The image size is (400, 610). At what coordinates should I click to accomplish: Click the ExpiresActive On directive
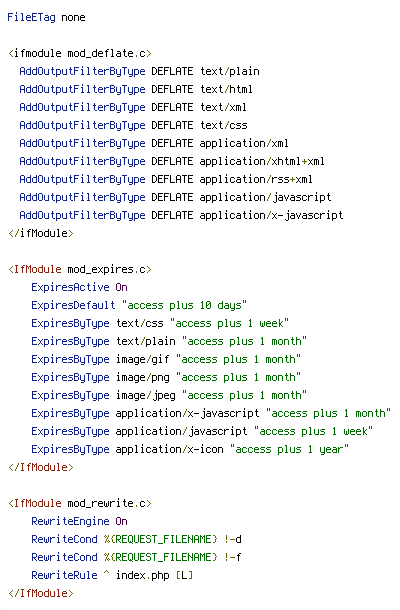pyautogui.click(x=79, y=287)
